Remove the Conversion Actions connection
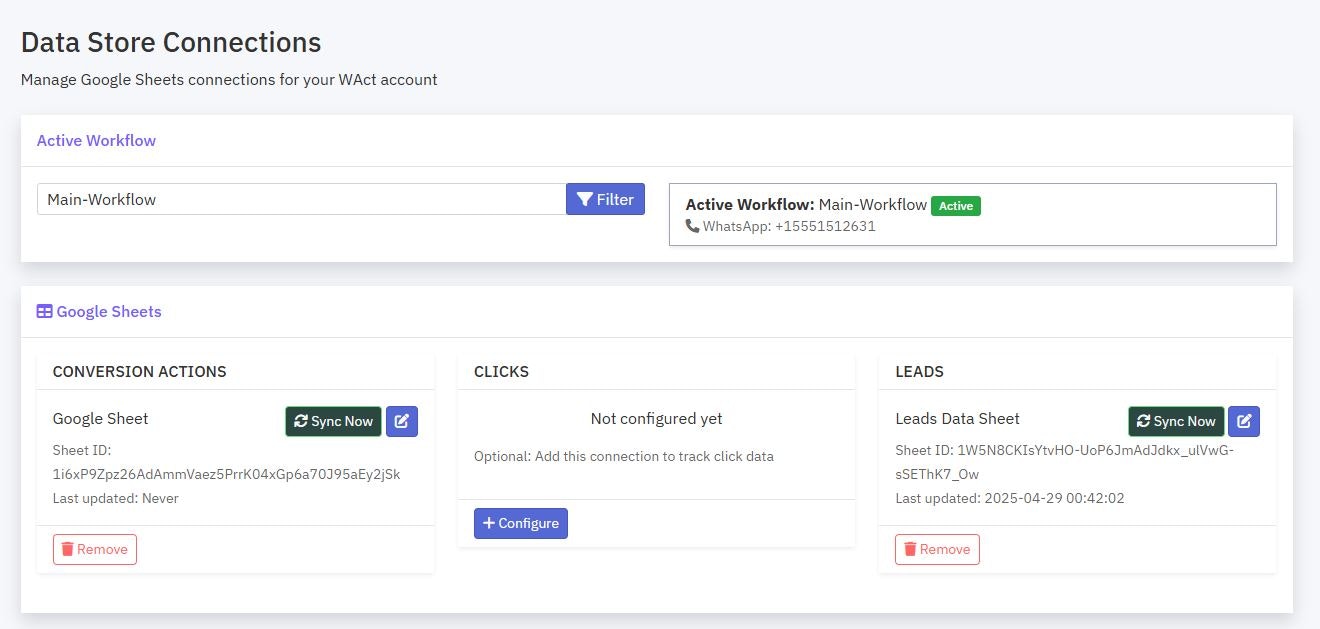Image resolution: width=1320 pixels, height=629 pixels. point(95,549)
